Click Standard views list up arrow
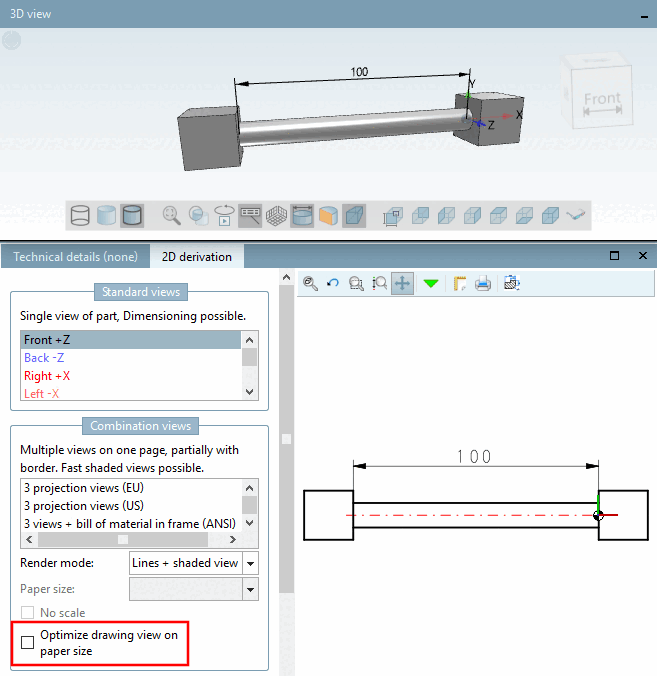657x676 pixels. [x=249, y=340]
